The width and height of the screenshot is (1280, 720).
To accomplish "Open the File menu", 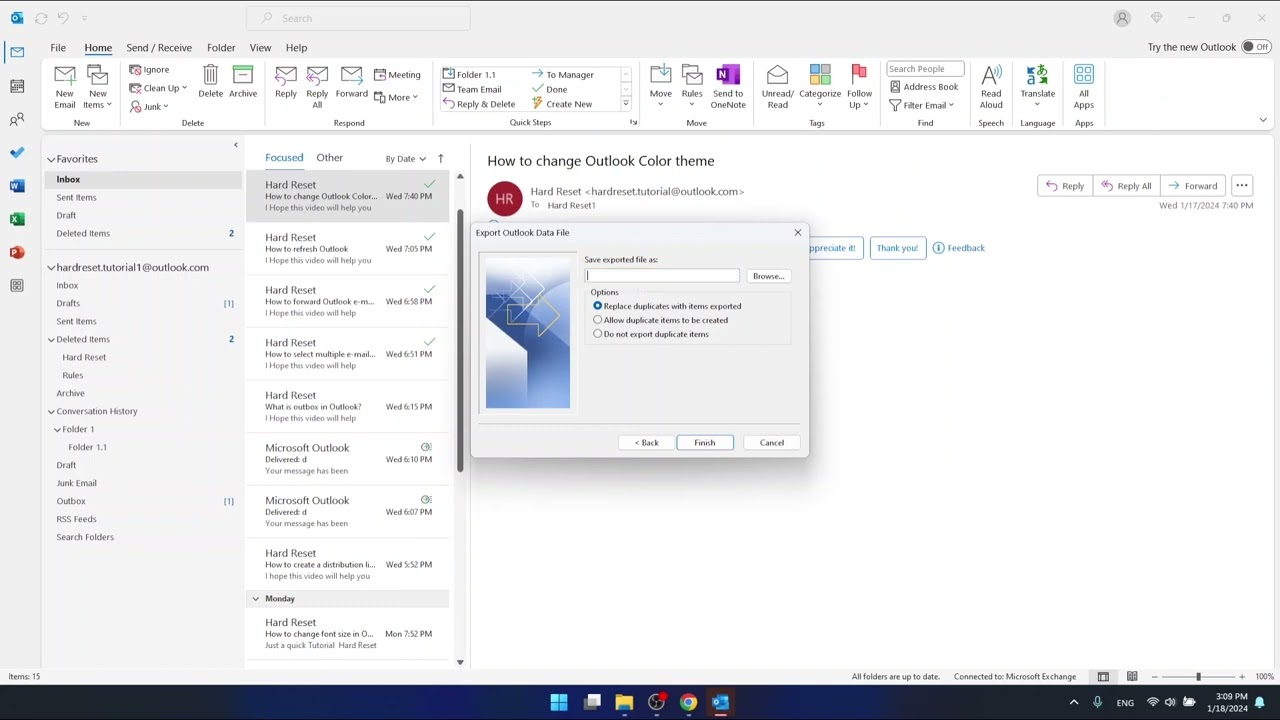I will tap(58, 47).
